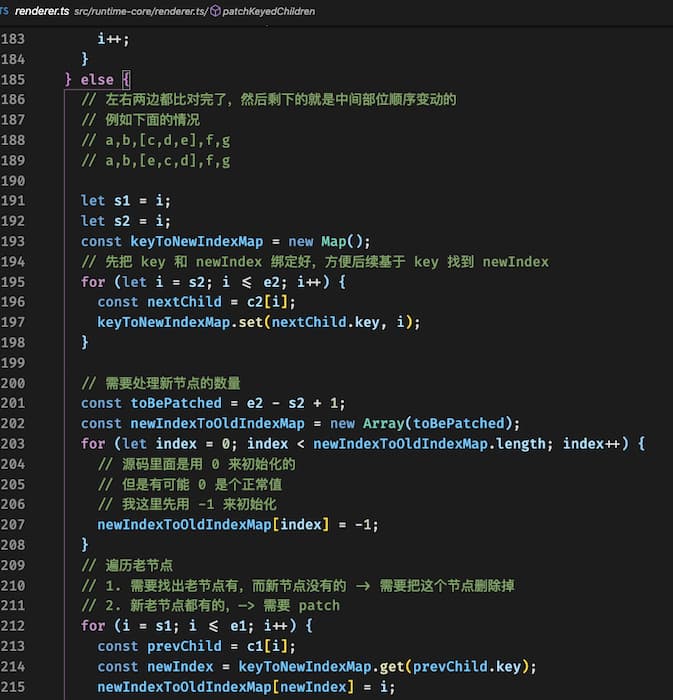Viewport: 673px width, 700px height.
Task: Click 'index++' in the for loop header
Action: pyautogui.click(x=591, y=444)
